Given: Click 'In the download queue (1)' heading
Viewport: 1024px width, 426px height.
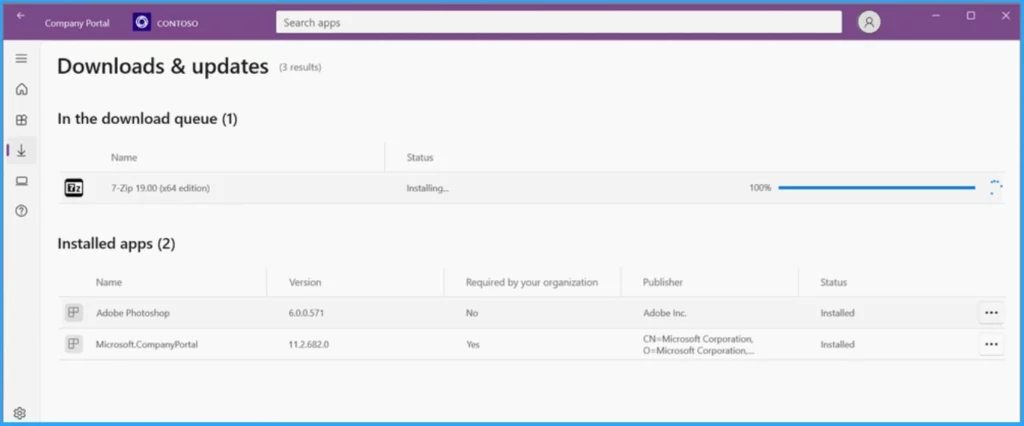Looking at the screenshot, I should (148, 119).
